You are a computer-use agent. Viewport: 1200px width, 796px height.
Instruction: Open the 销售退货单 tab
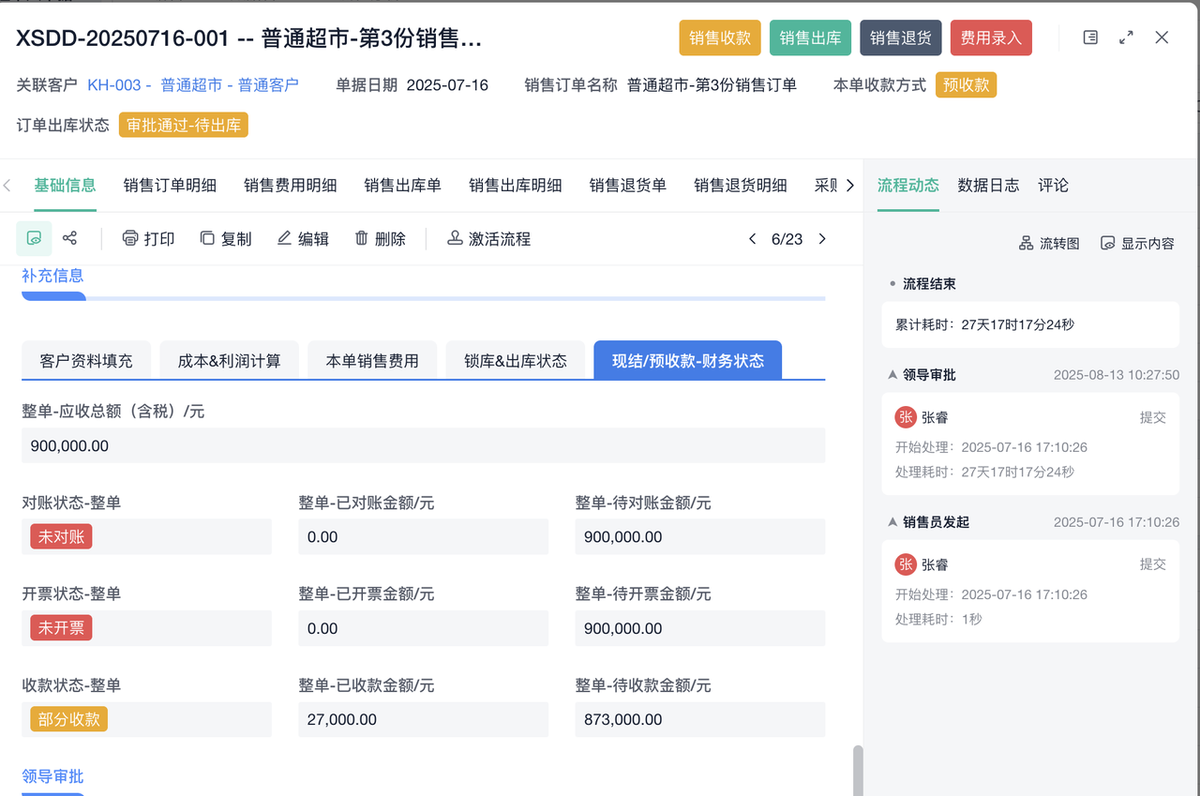(628, 185)
